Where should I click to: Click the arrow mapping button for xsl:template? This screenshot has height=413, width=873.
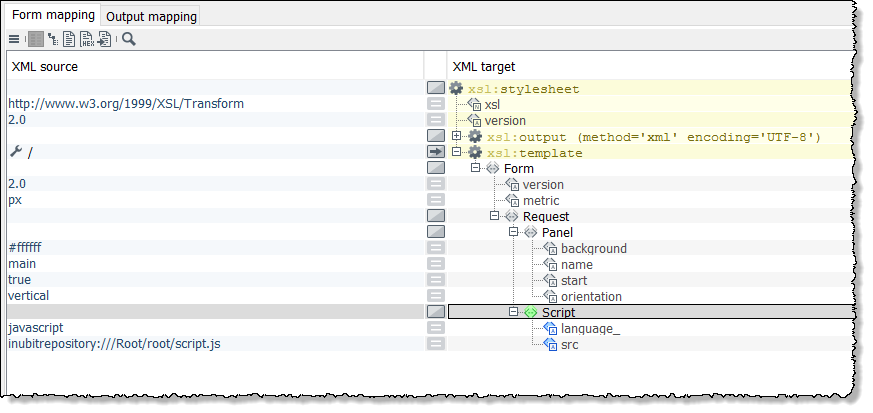pos(435,152)
